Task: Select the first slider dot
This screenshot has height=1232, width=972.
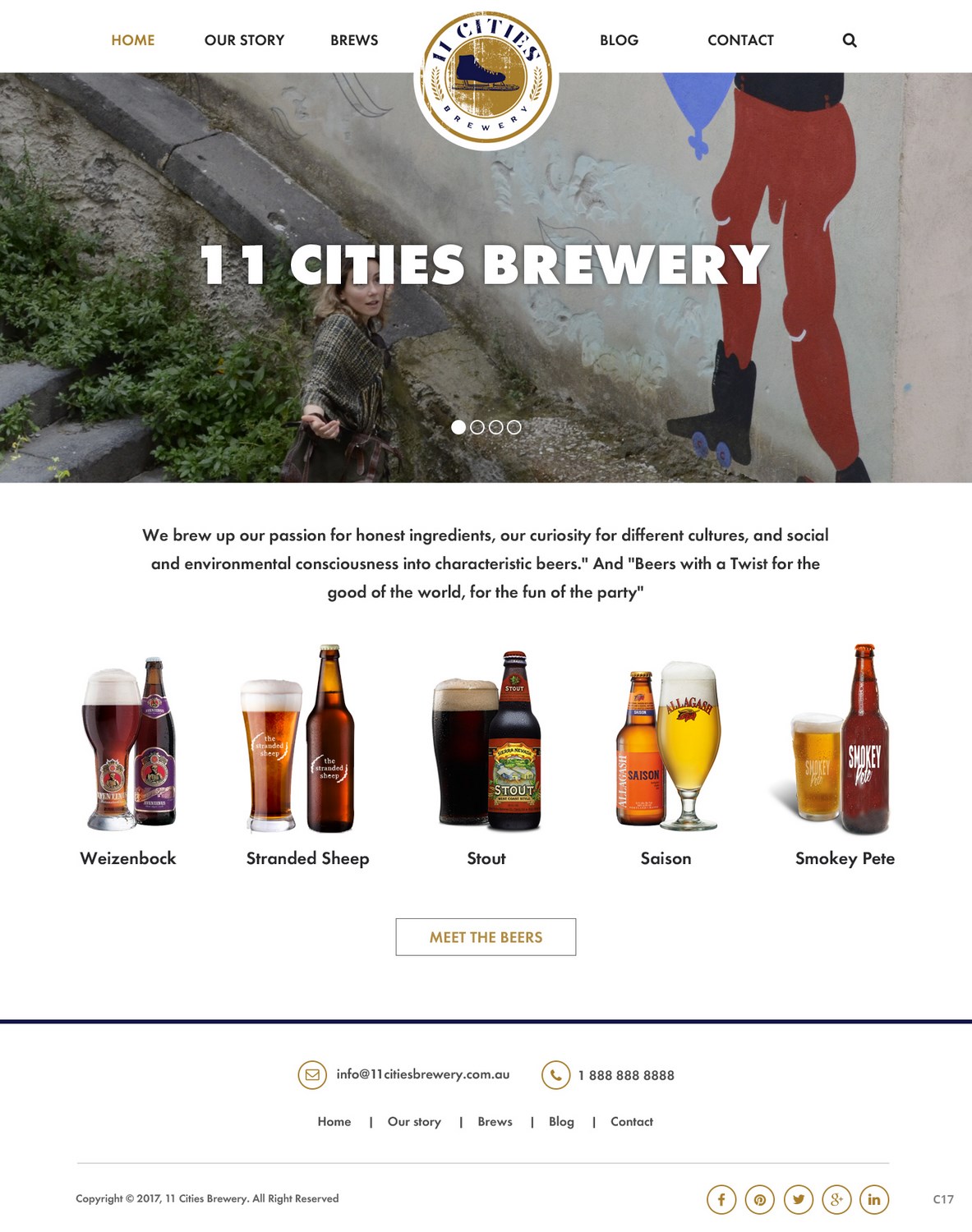Action: [x=458, y=427]
